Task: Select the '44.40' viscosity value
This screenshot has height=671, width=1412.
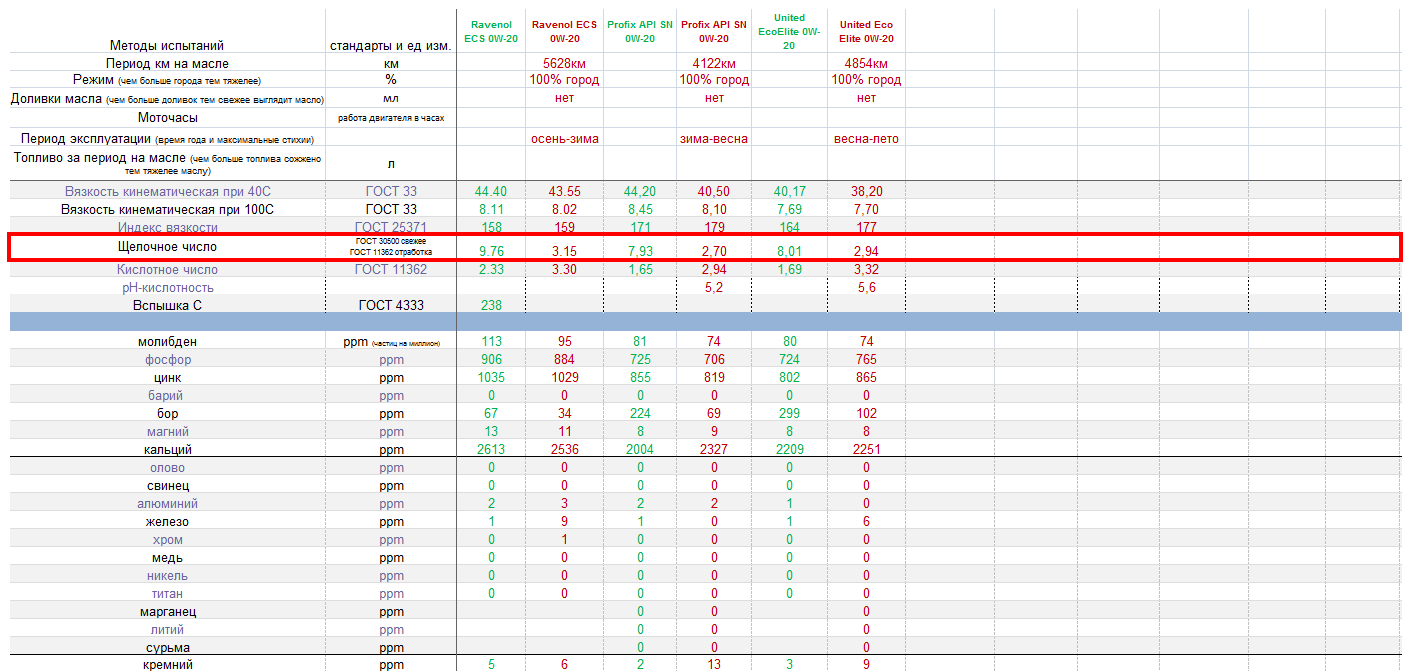Action: coord(491,191)
